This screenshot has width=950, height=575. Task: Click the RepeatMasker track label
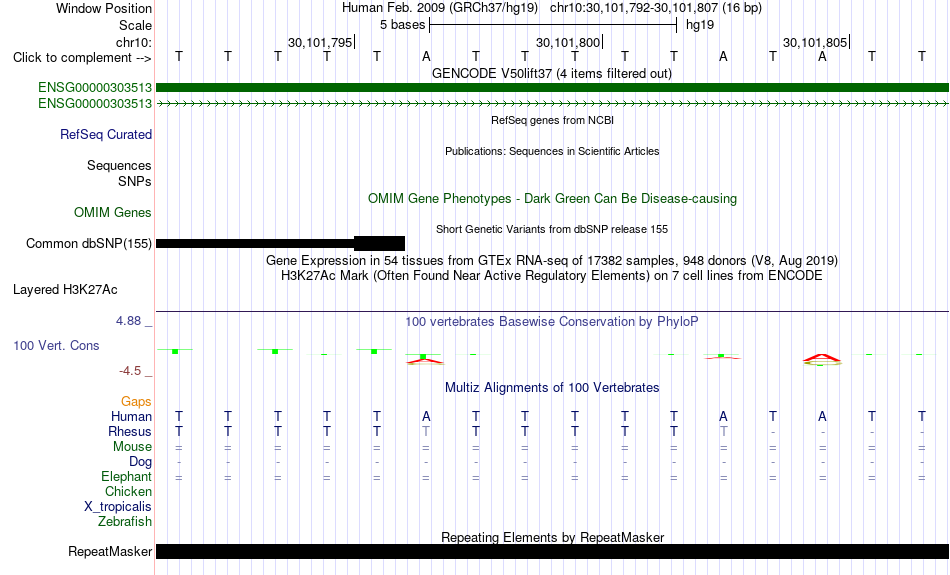point(110,551)
